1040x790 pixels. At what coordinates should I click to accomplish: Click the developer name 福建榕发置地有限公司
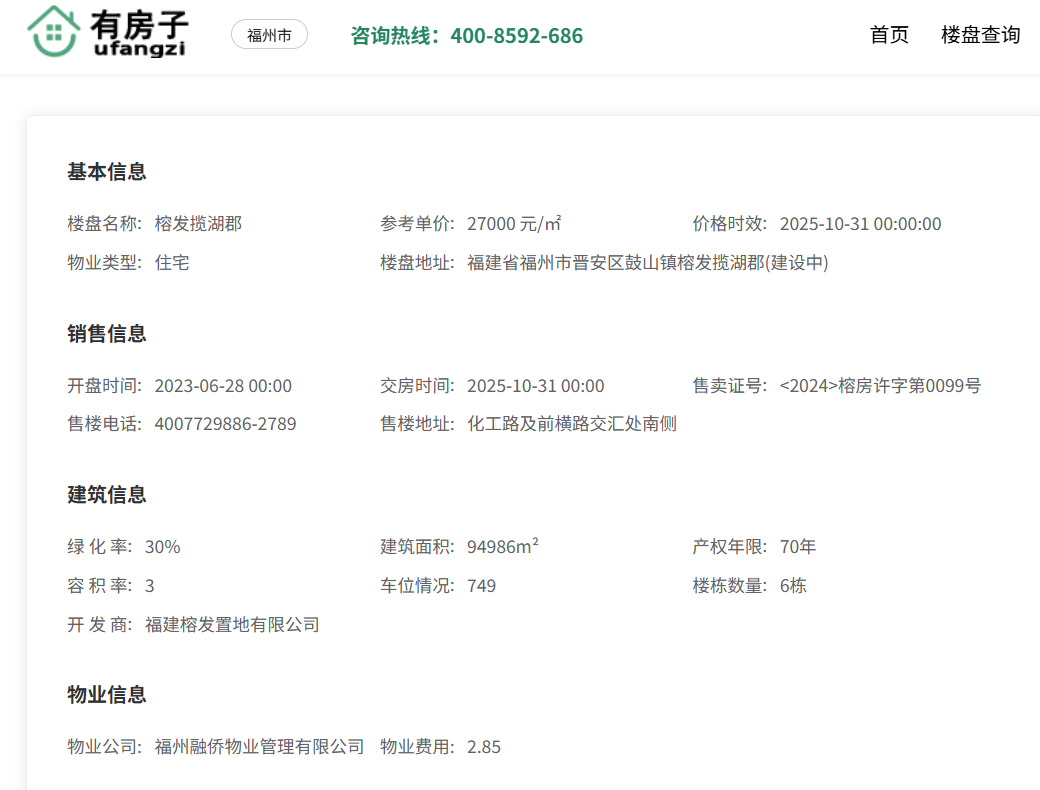[x=232, y=625]
